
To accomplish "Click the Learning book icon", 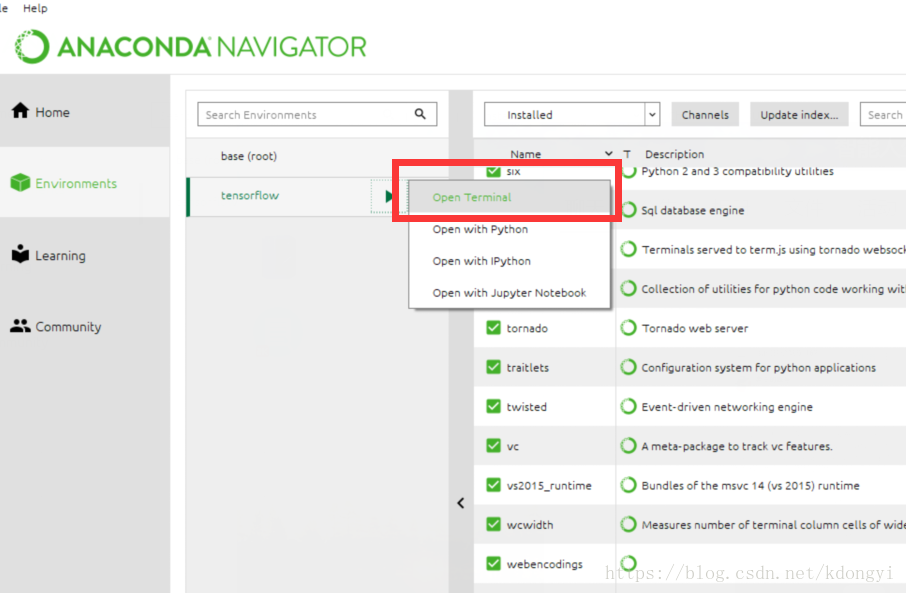I will [x=20, y=254].
